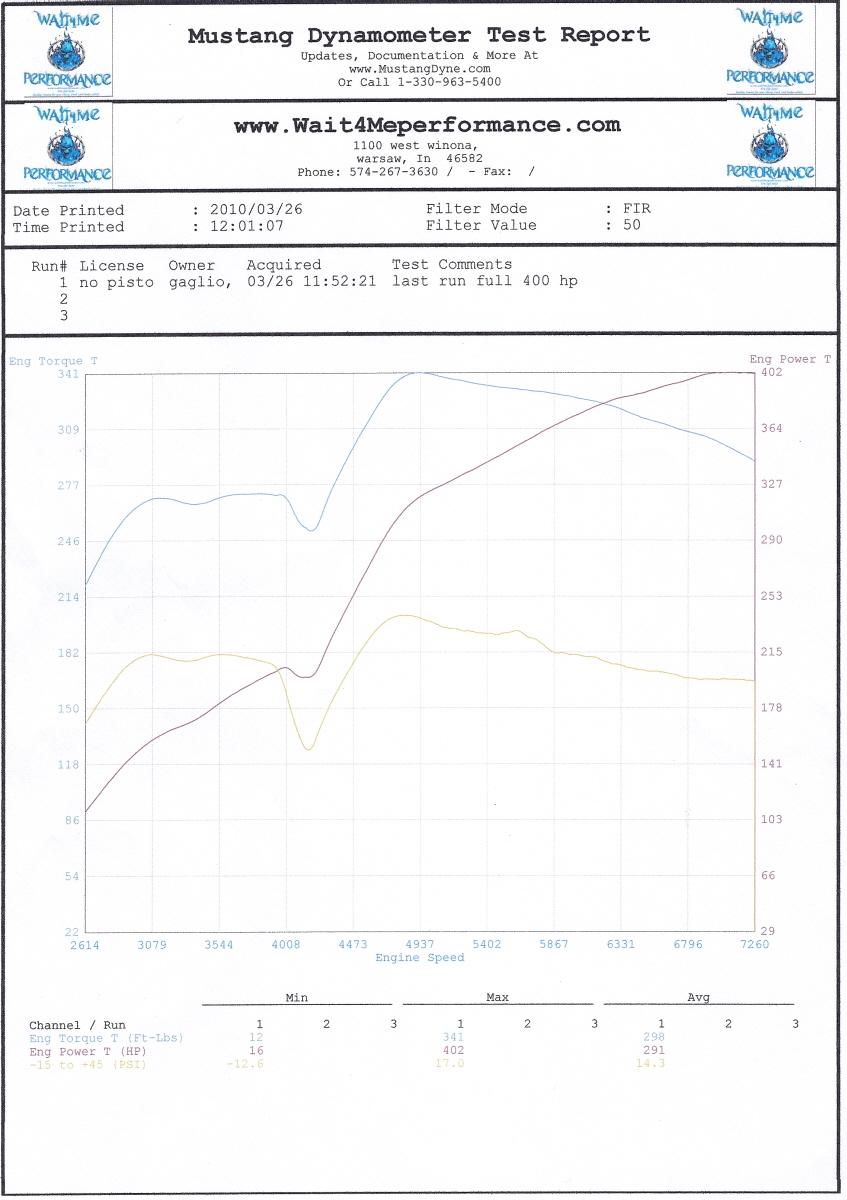Click the '1100 west winona,' address line
847x1200 pixels.
pyautogui.click(x=416, y=146)
